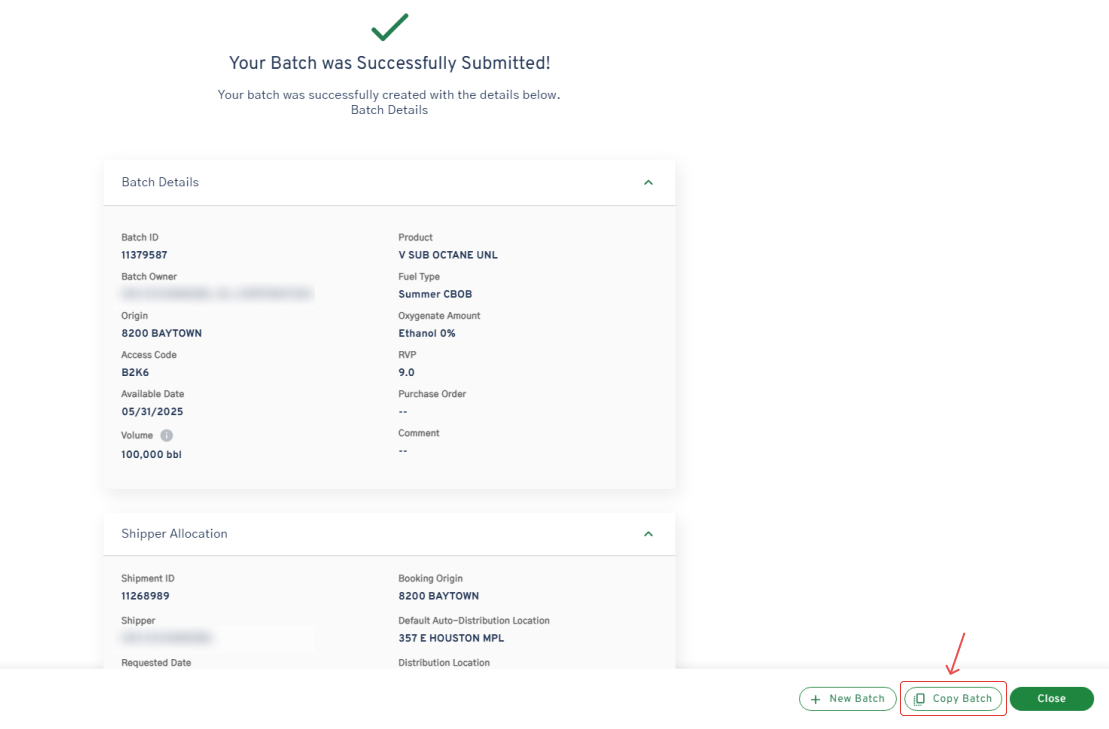Close the batch confirmation with Close button

click(1052, 699)
